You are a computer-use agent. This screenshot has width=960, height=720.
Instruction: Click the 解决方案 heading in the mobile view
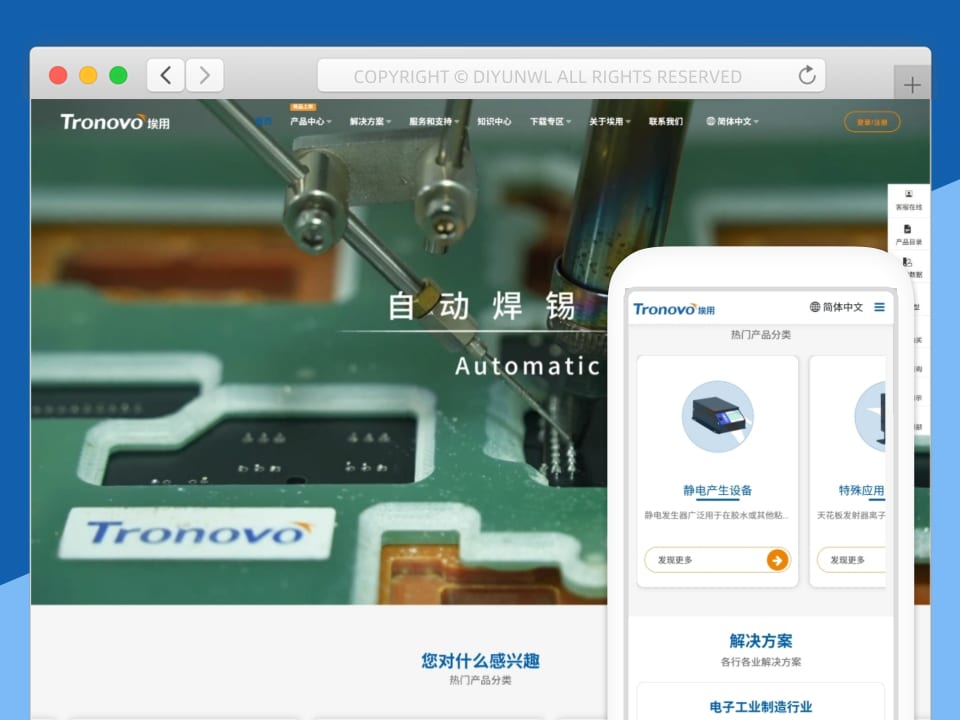pos(760,641)
